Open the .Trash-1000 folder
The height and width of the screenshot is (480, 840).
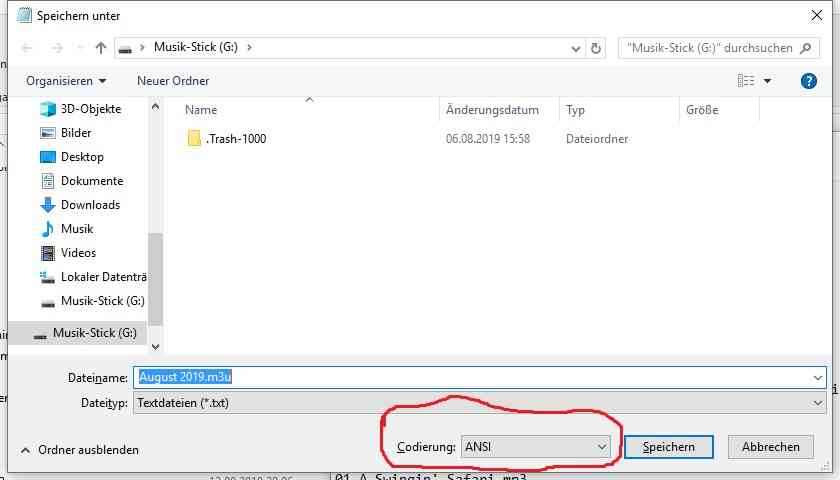[235, 139]
